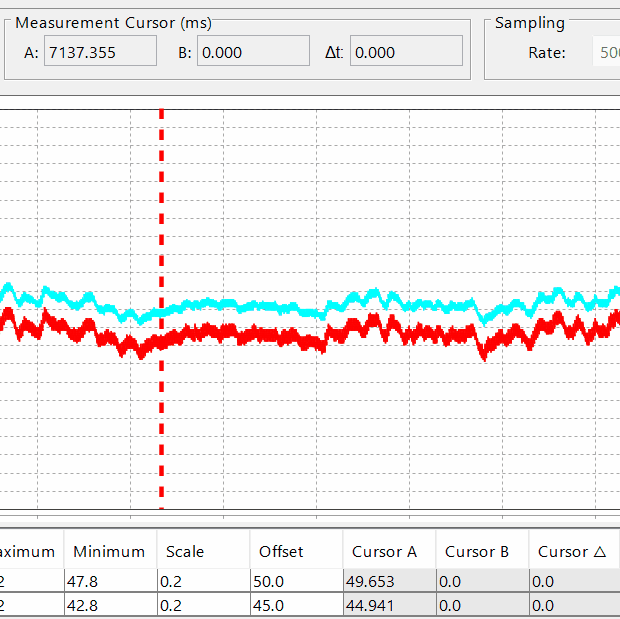Select the Cursor B time input field

[x=253, y=52]
